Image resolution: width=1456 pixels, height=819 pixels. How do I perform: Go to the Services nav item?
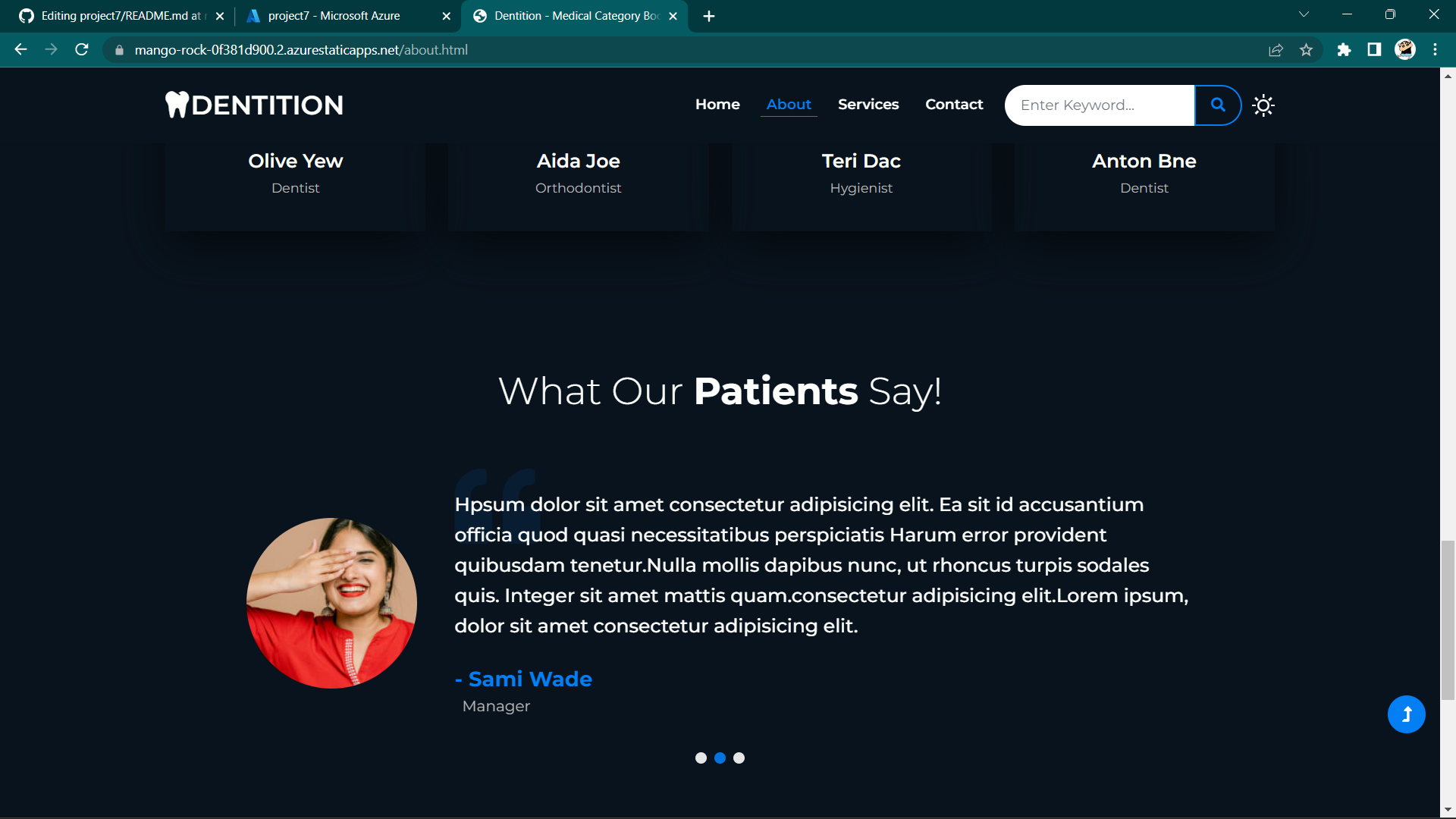point(868,105)
